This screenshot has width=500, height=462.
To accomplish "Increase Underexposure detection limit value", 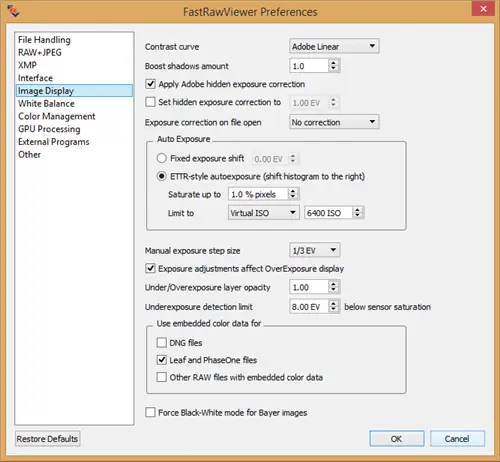I will click(333, 303).
